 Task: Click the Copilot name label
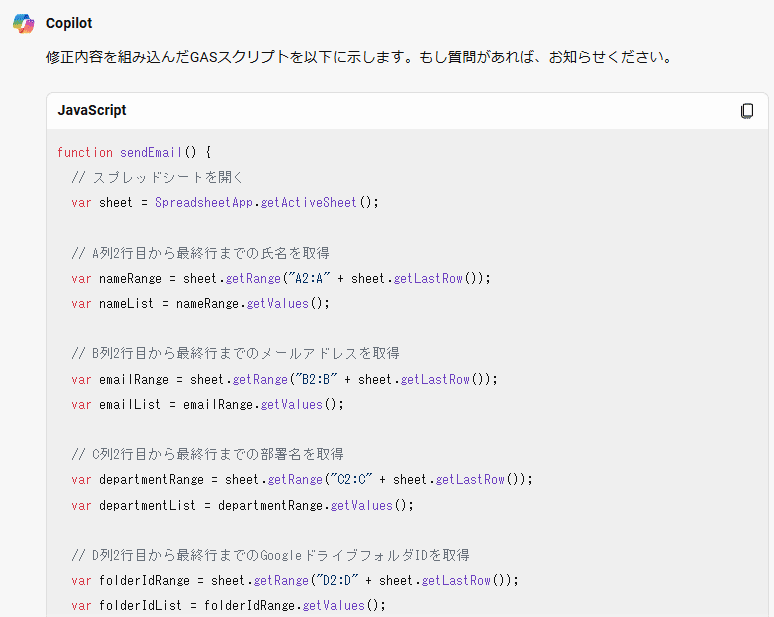pos(69,23)
